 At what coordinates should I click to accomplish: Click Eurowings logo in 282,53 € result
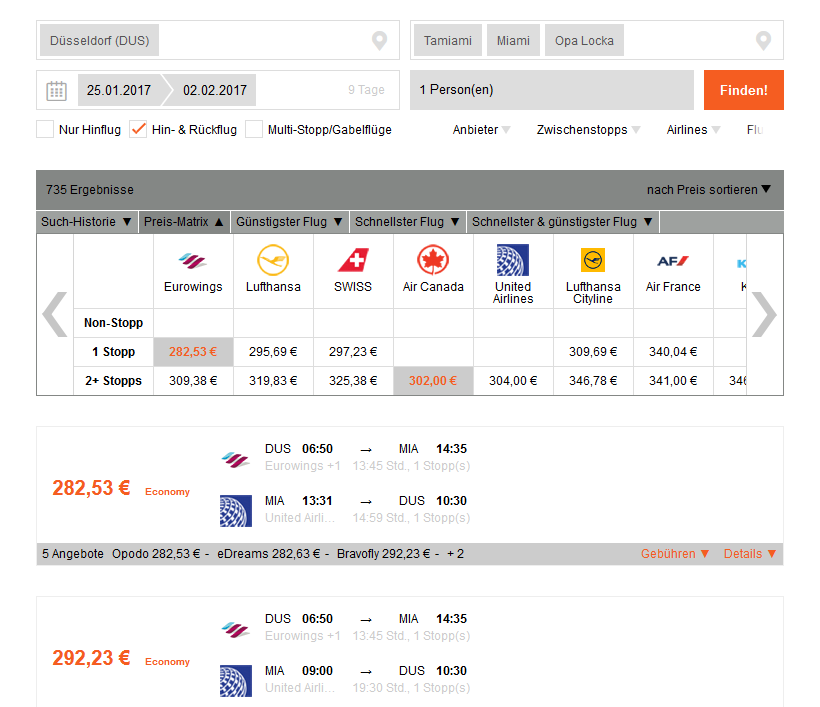click(235, 460)
